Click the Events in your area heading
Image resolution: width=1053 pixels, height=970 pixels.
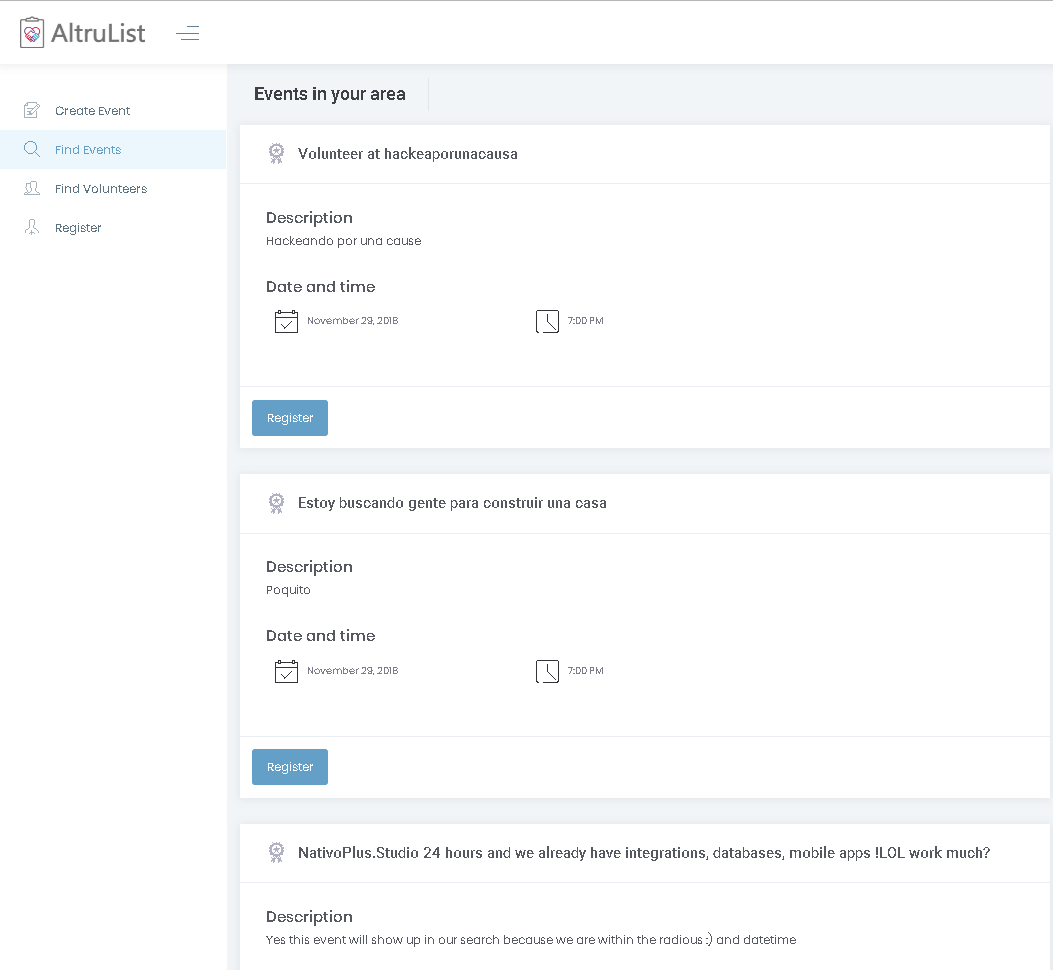329,94
